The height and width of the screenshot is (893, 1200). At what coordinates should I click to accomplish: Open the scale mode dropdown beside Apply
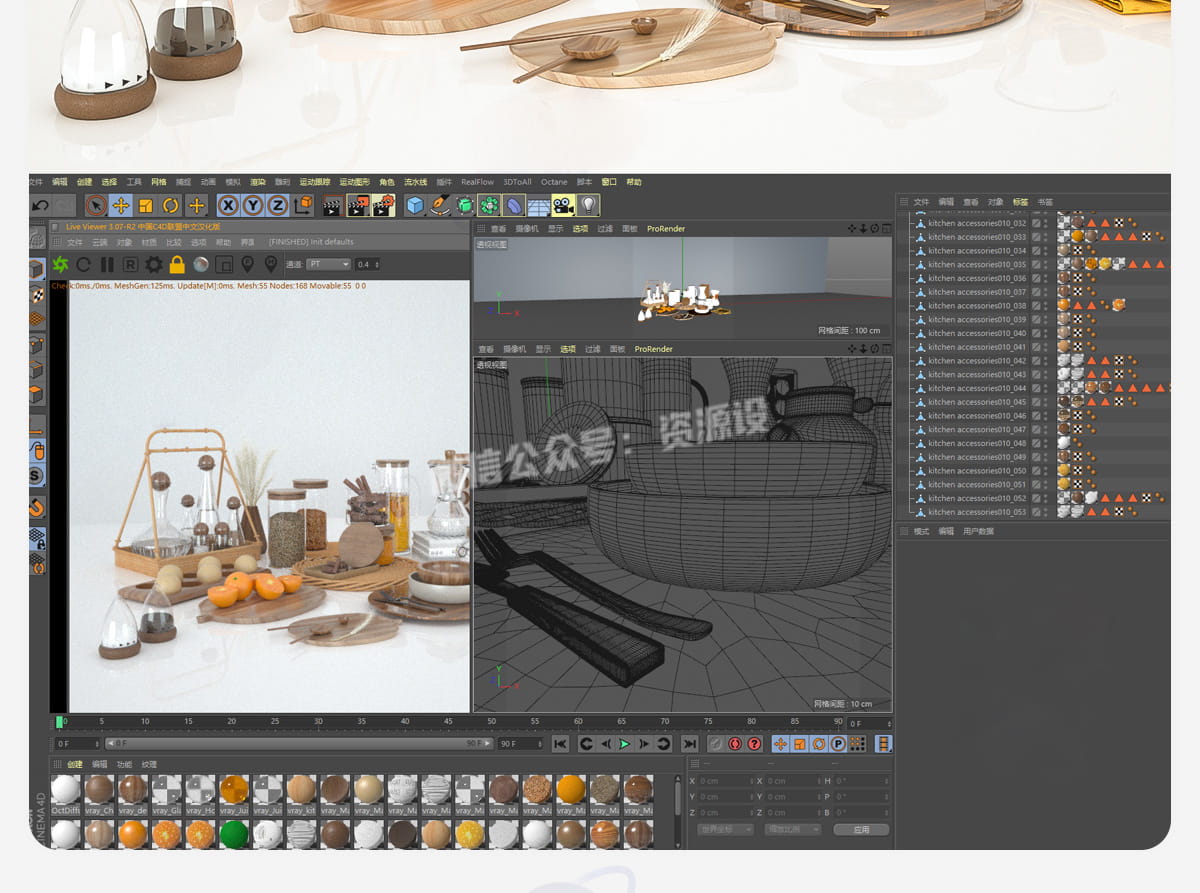pos(792,829)
